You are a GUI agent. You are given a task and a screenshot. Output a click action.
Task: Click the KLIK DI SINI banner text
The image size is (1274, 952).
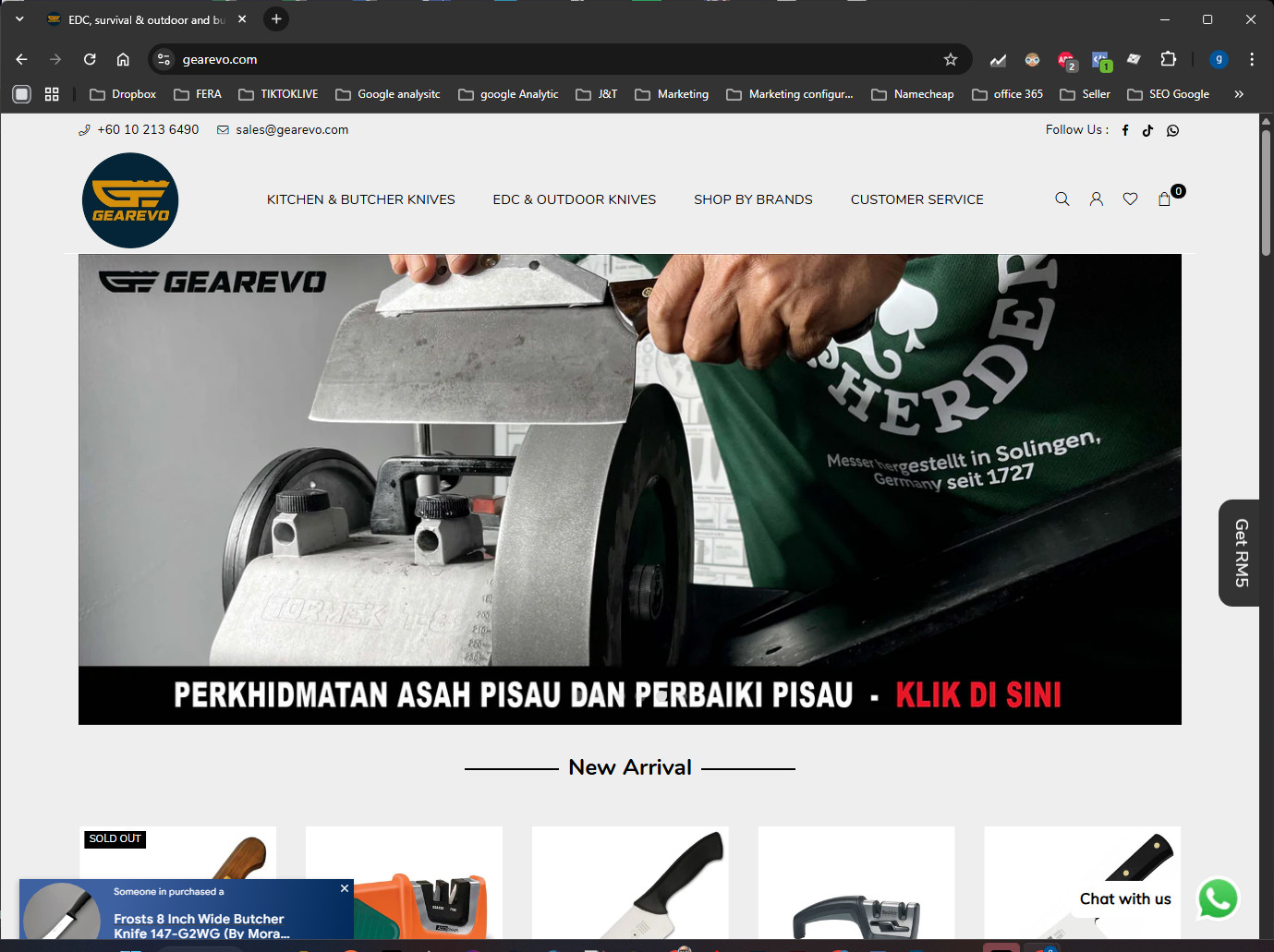click(x=978, y=695)
